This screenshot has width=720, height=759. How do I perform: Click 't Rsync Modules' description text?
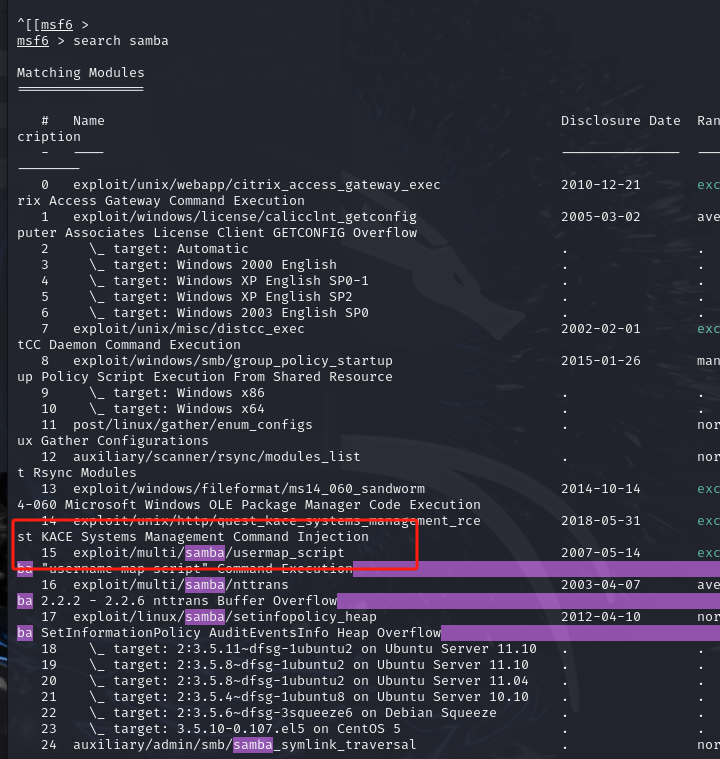77,472
